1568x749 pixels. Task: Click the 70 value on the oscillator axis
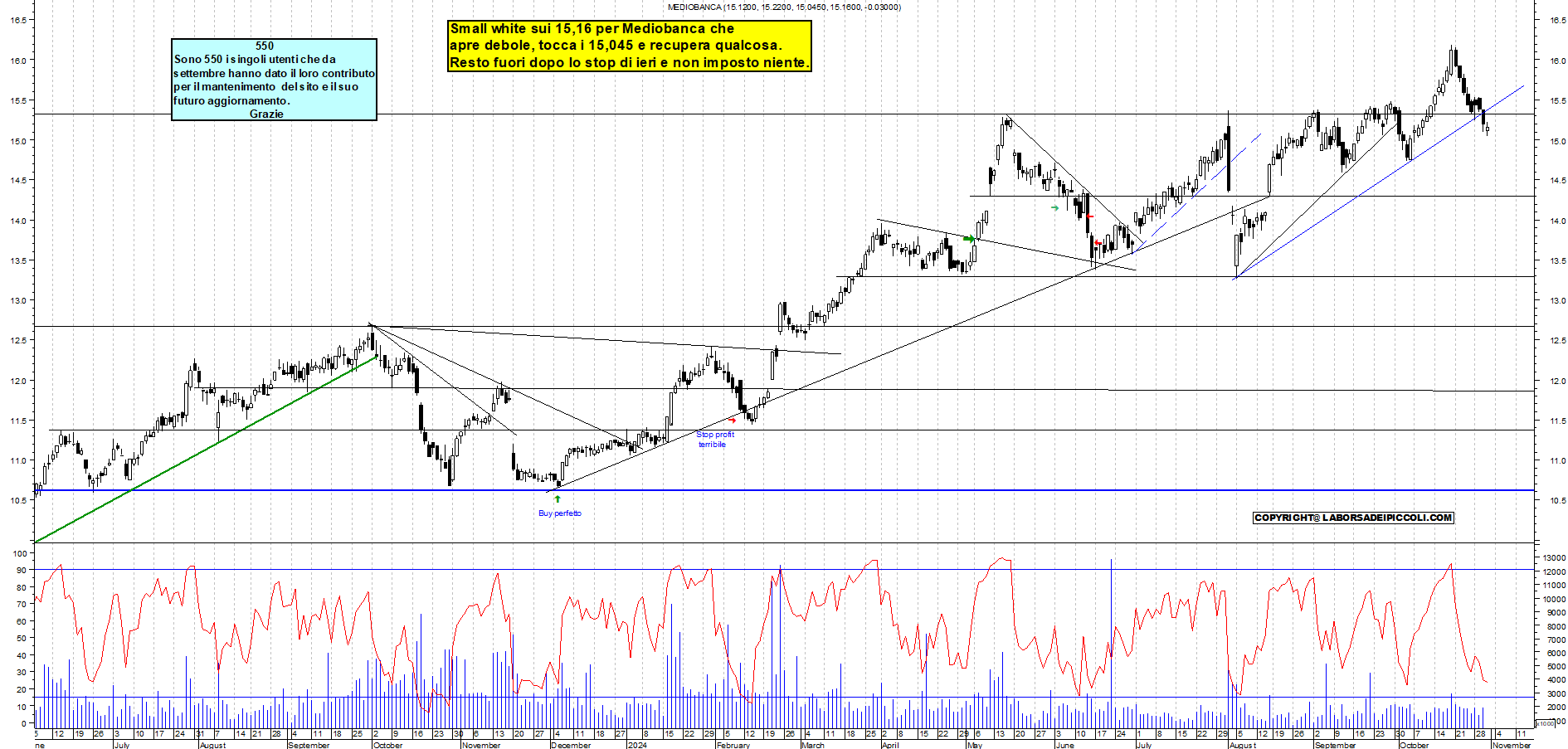pyautogui.click(x=22, y=605)
